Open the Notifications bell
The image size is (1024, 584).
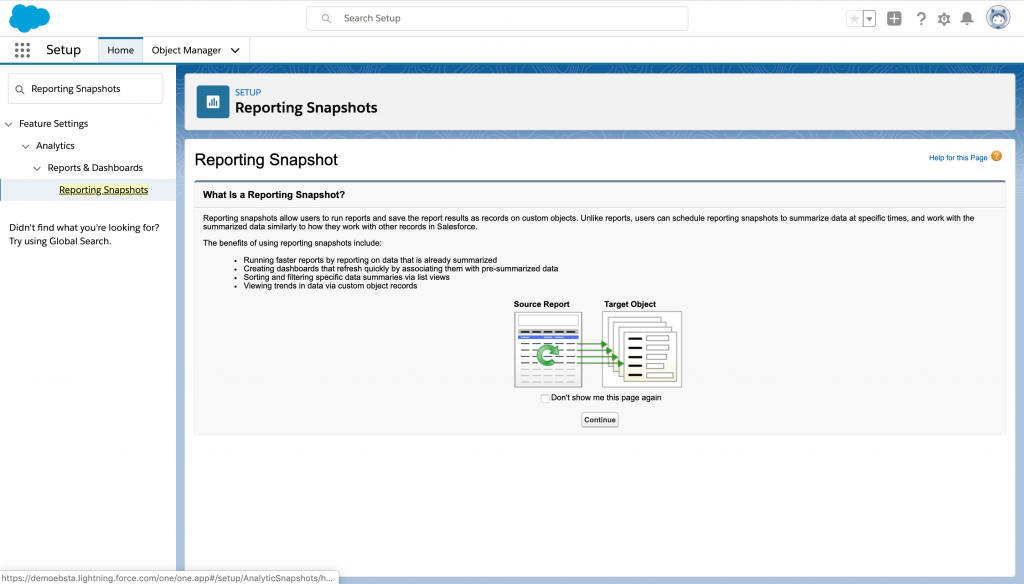pyautogui.click(x=967, y=19)
